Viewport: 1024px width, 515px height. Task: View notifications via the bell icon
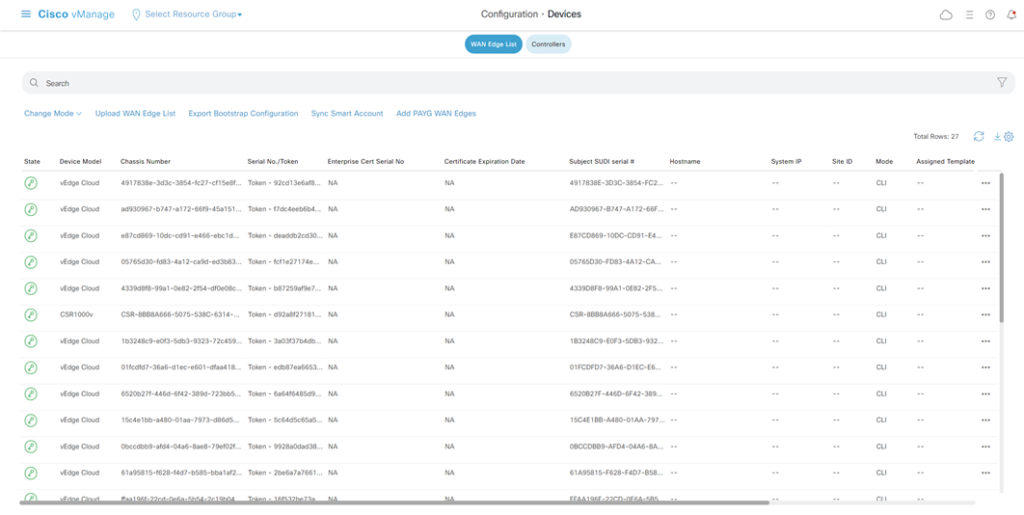1011,15
